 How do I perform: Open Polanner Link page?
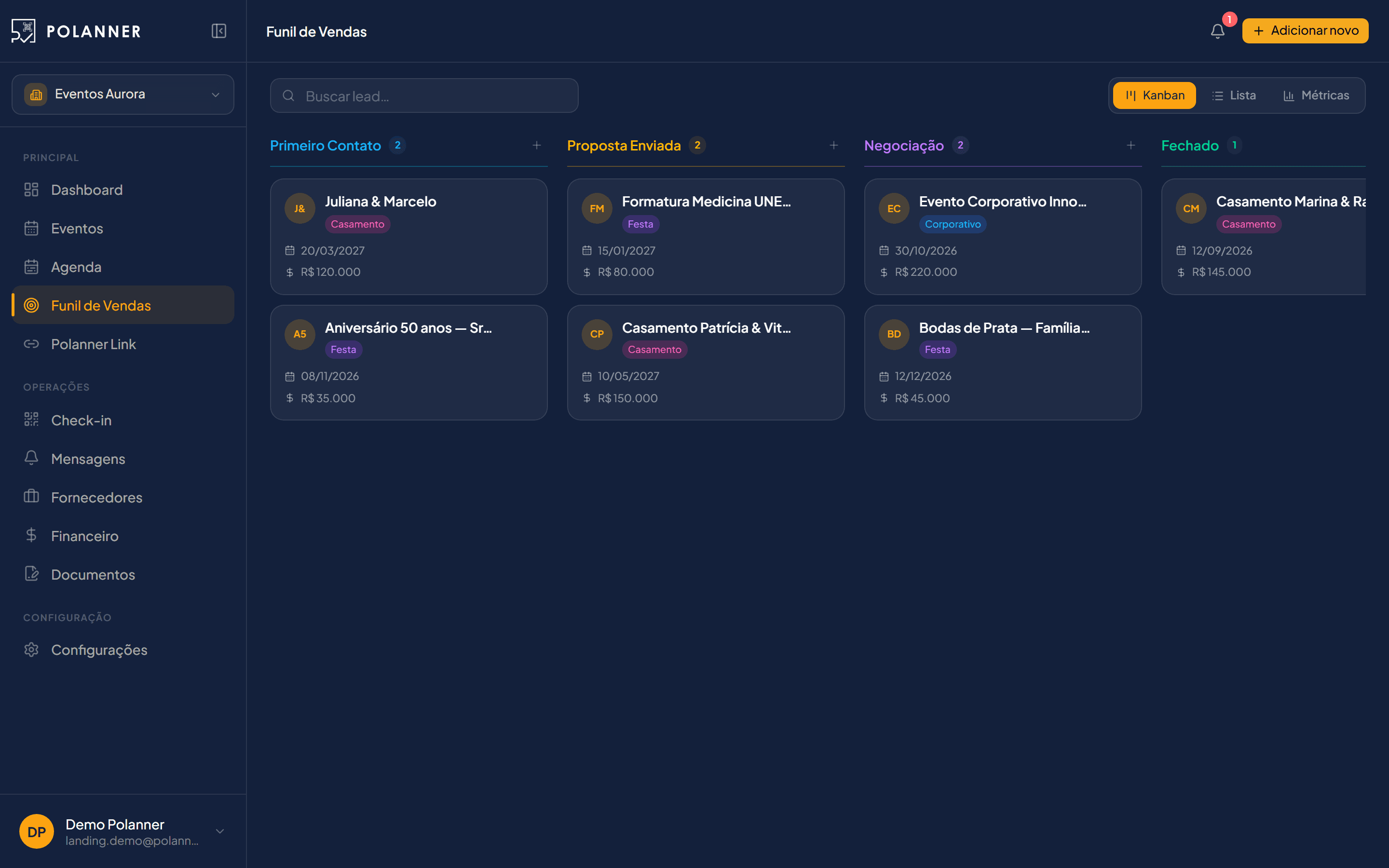123,344
